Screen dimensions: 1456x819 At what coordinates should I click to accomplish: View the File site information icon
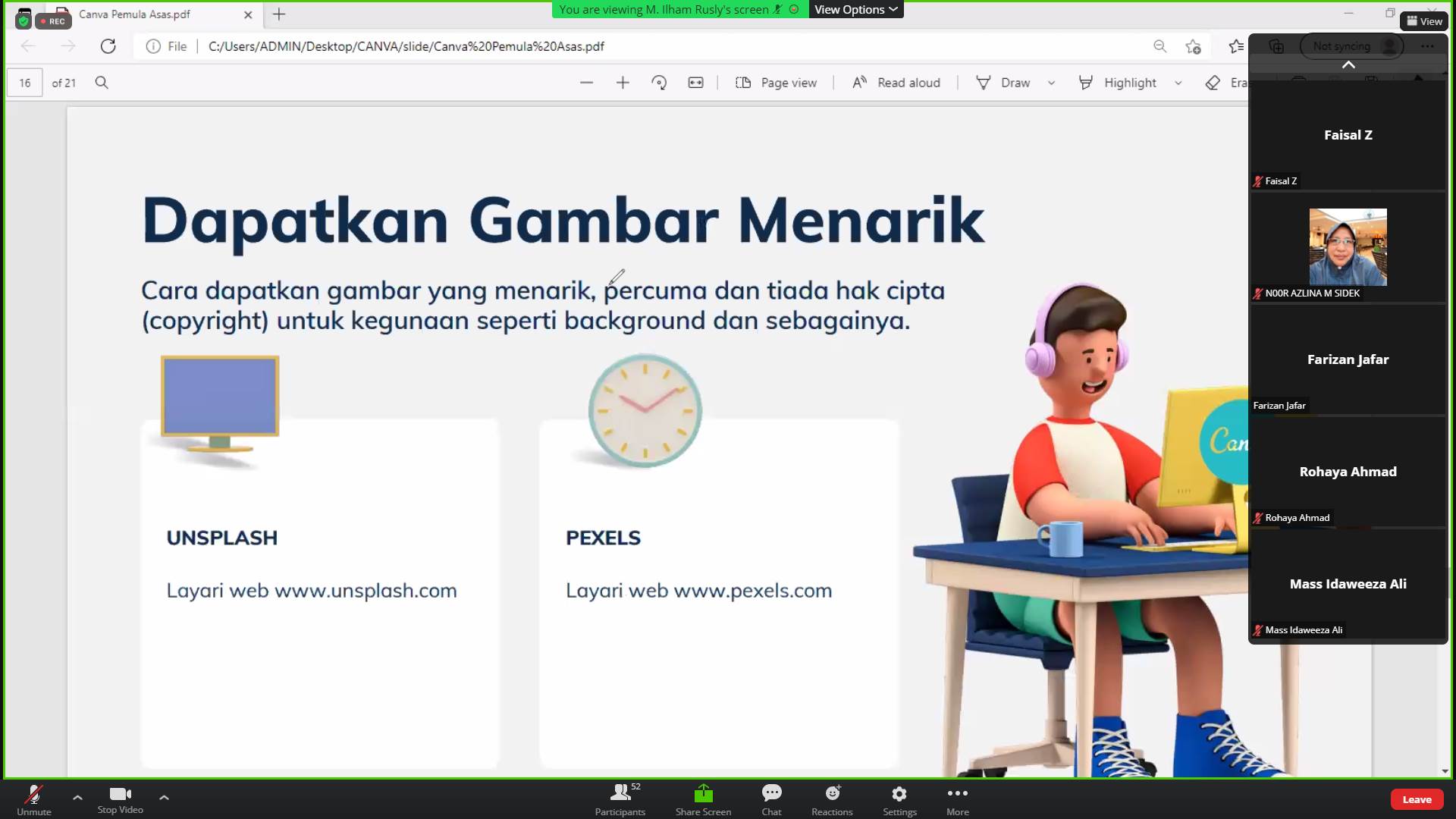(x=153, y=46)
